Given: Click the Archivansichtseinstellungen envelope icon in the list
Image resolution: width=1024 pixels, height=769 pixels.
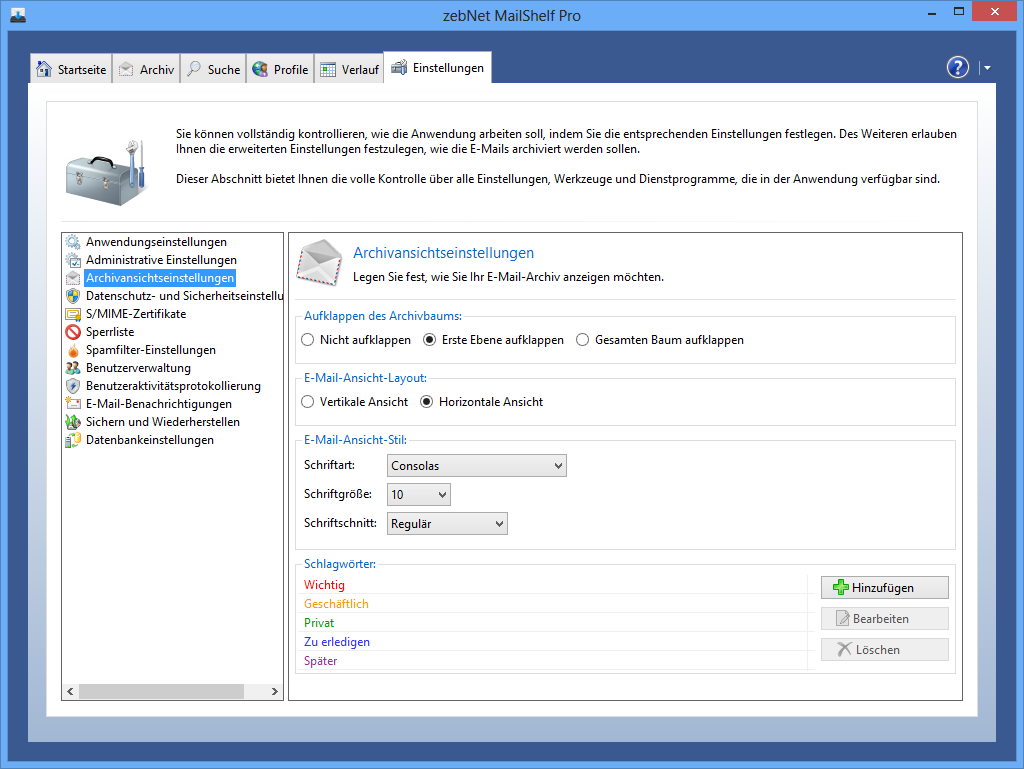Looking at the screenshot, I should point(73,278).
